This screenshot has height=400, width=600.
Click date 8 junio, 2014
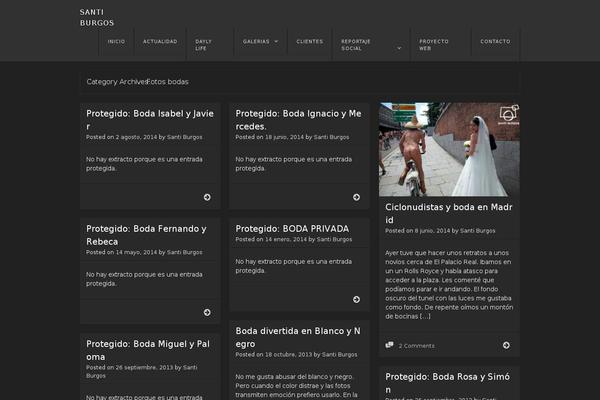click(432, 231)
